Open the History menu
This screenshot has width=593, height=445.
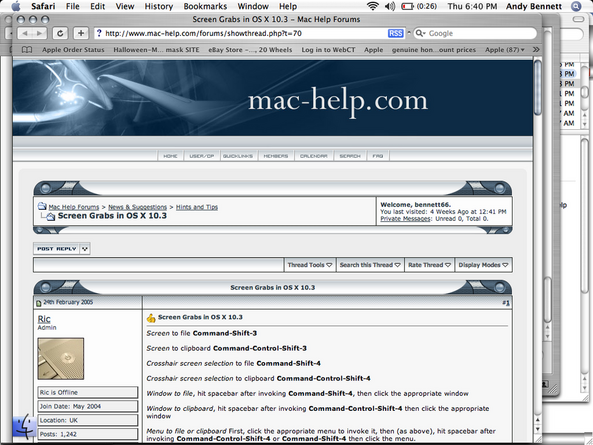159,6
